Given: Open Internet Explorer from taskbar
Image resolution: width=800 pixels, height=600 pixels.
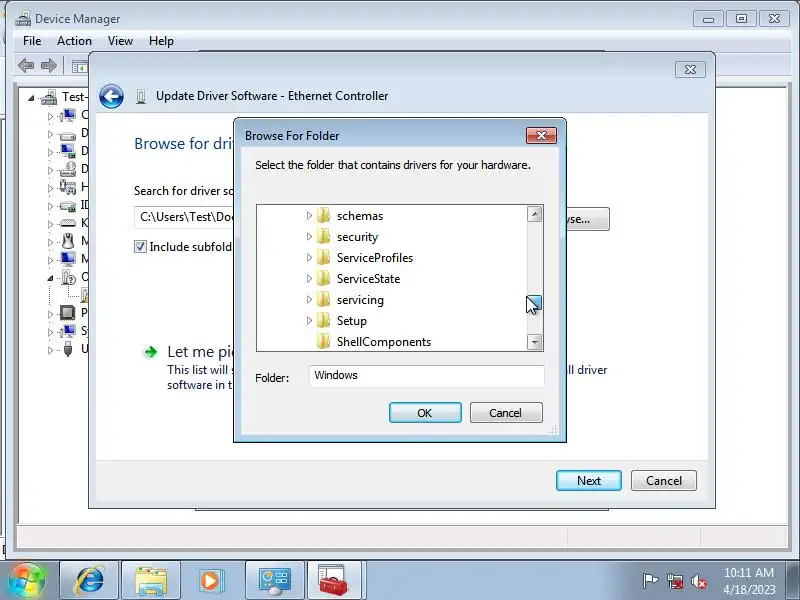Looking at the screenshot, I should pos(89,580).
